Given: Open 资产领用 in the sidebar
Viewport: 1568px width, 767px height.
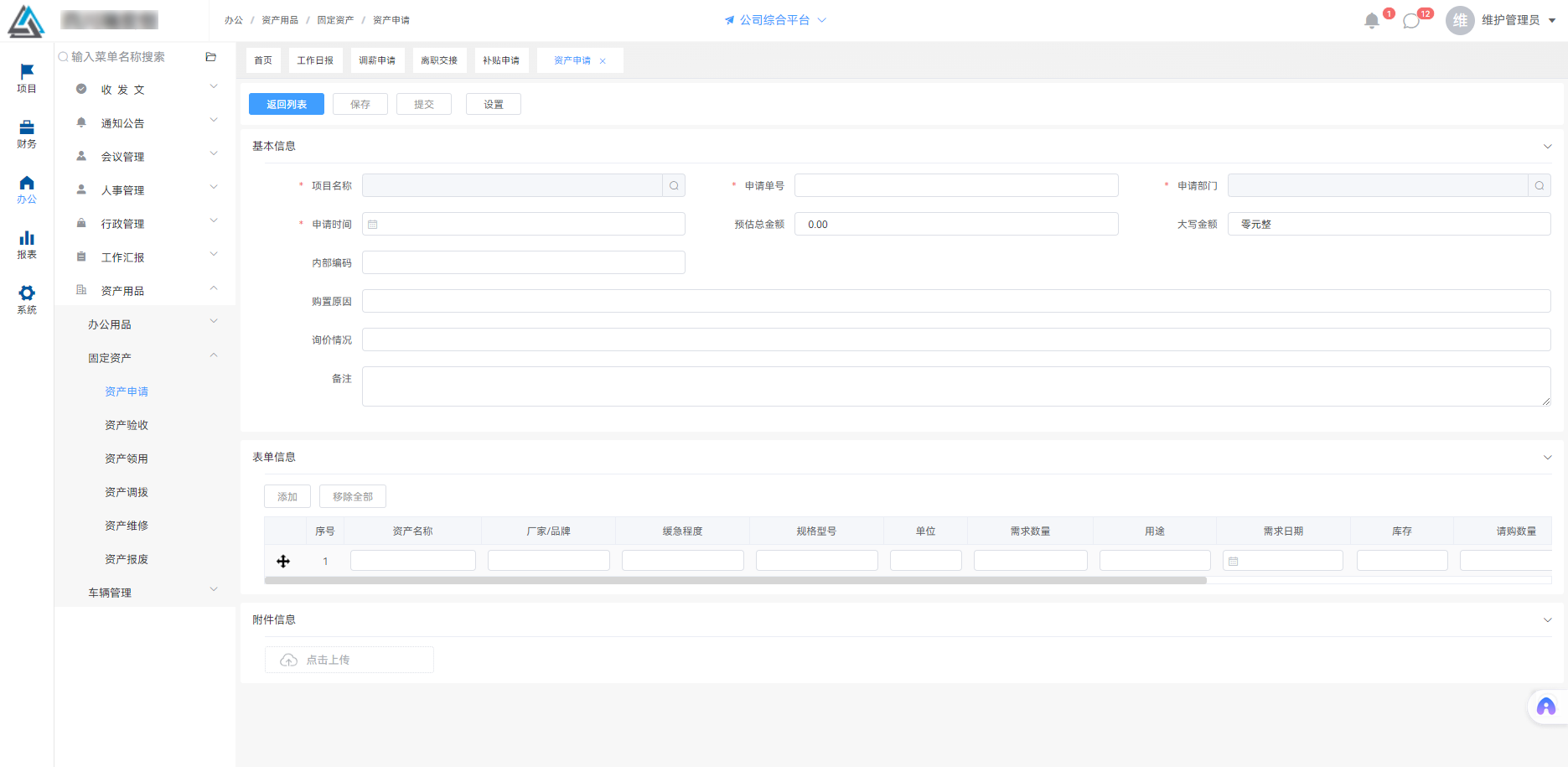Looking at the screenshot, I should point(127,459).
